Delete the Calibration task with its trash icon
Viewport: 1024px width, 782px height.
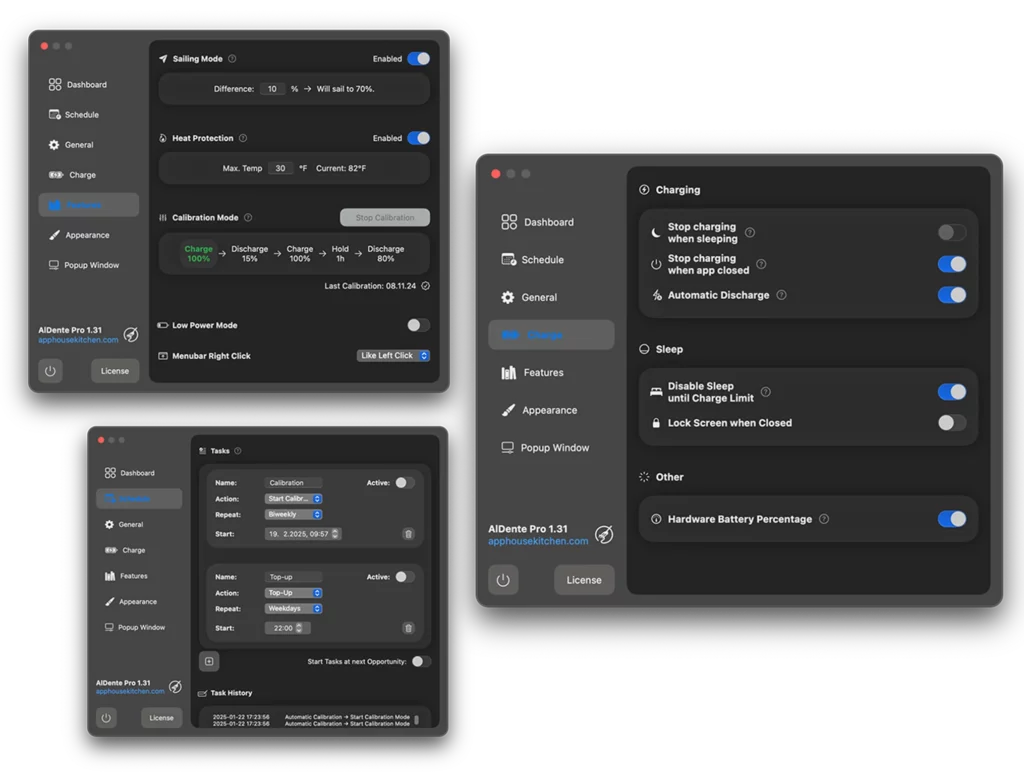pyautogui.click(x=408, y=534)
